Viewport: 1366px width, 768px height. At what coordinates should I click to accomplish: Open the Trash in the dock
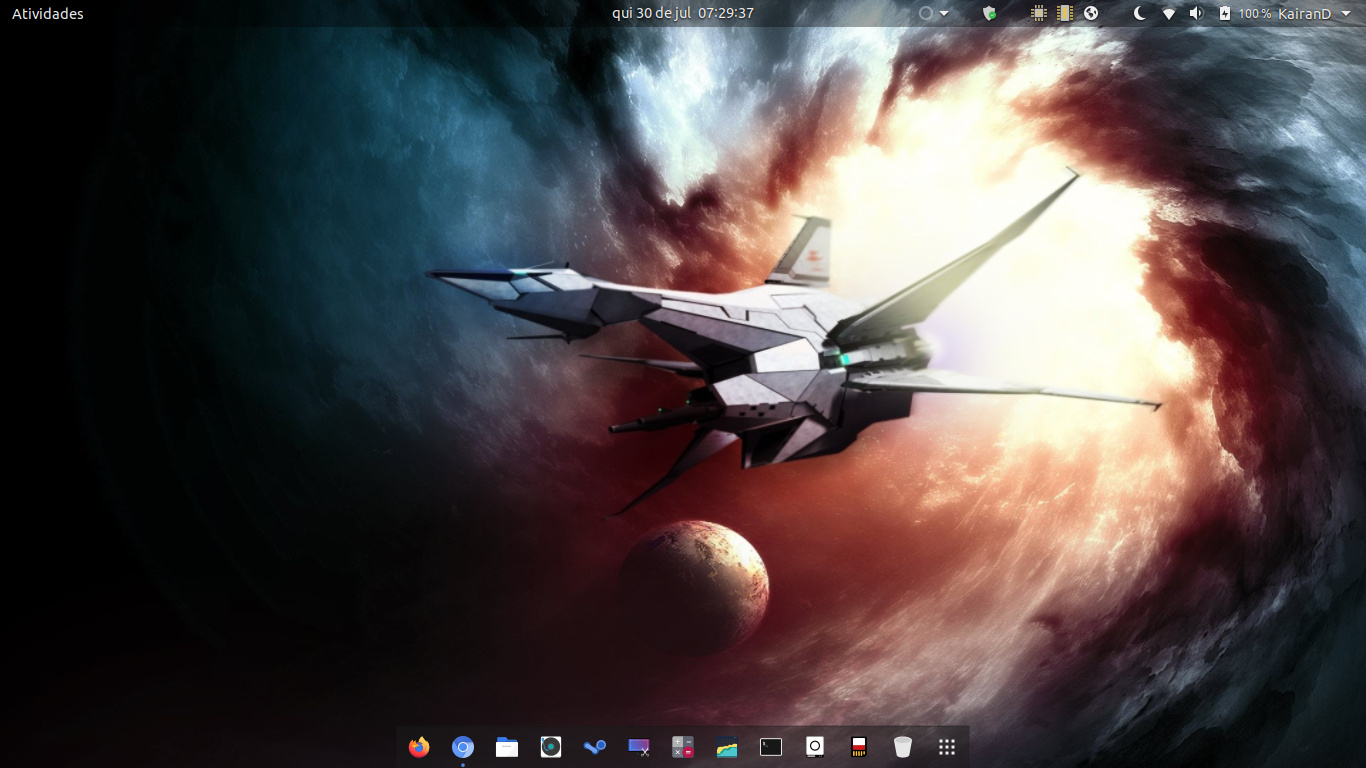click(x=903, y=747)
